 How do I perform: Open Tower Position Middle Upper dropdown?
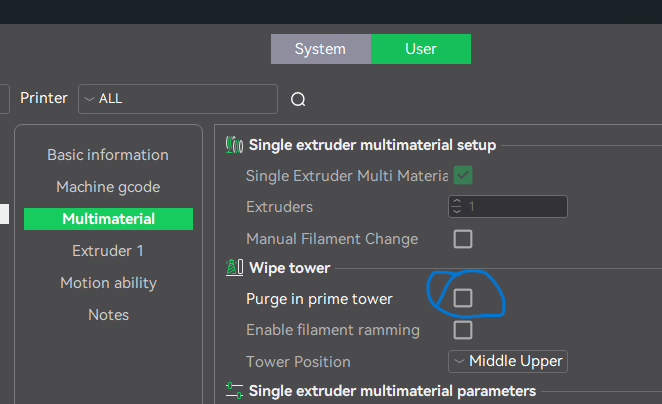[508, 361]
